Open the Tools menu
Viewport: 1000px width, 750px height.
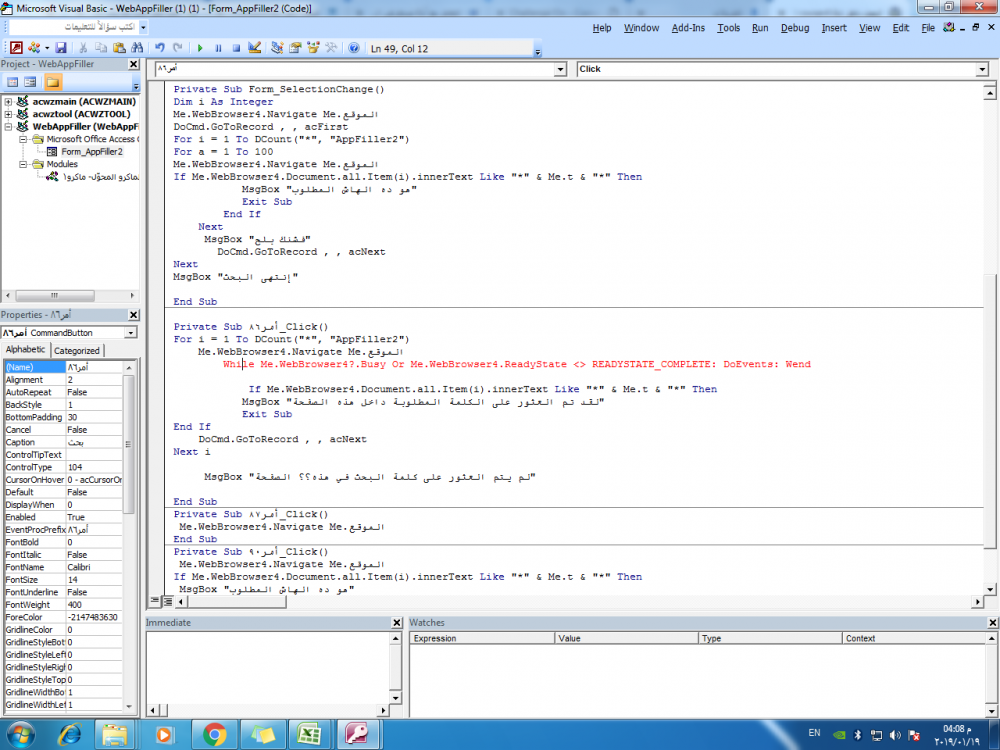coord(728,27)
